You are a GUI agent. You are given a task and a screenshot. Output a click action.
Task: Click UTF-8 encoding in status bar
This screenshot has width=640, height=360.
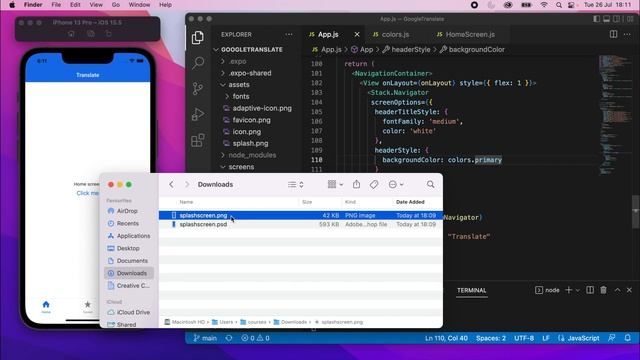click(524, 338)
